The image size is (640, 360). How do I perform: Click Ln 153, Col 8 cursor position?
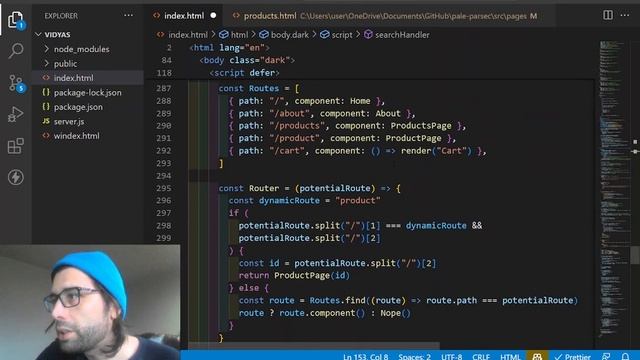click(365, 357)
